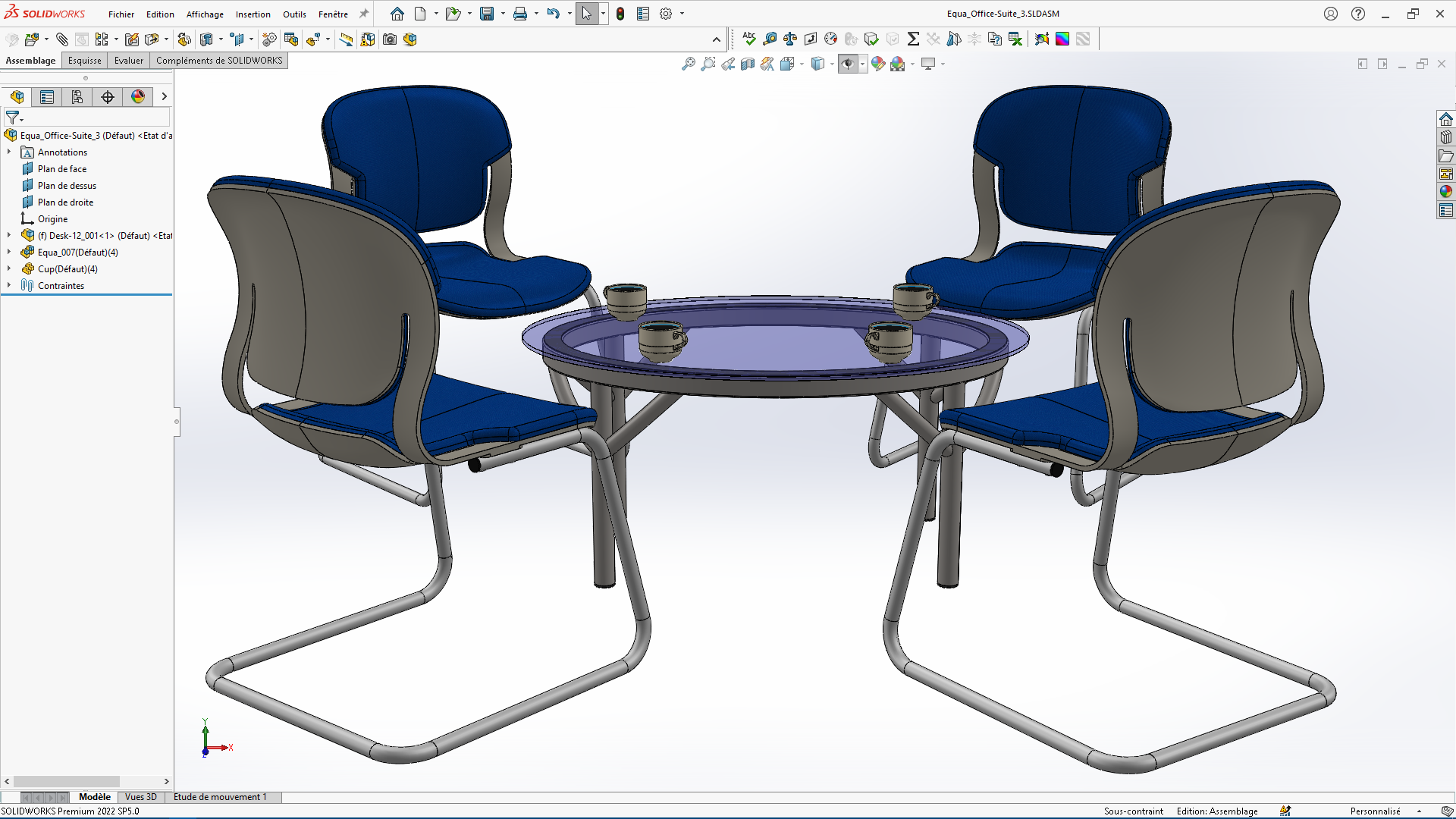
Task: Open the Compléments de SOLIDWORKS tab
Action: [219, 61]
